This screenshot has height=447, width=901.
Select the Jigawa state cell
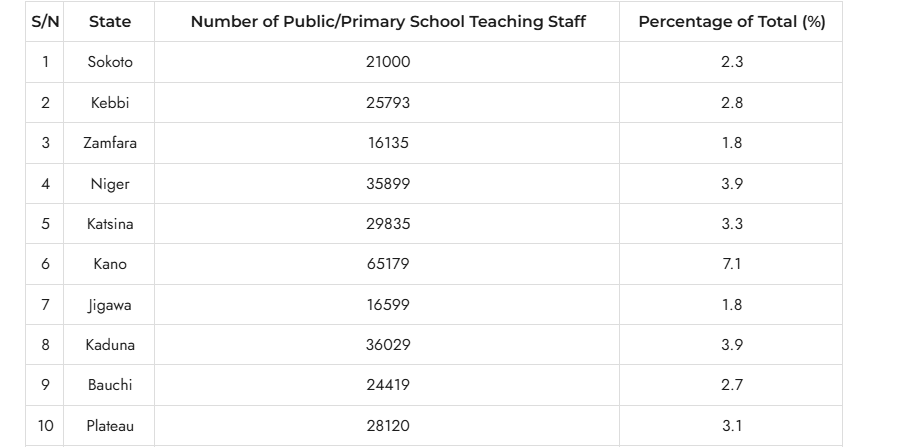110,305
